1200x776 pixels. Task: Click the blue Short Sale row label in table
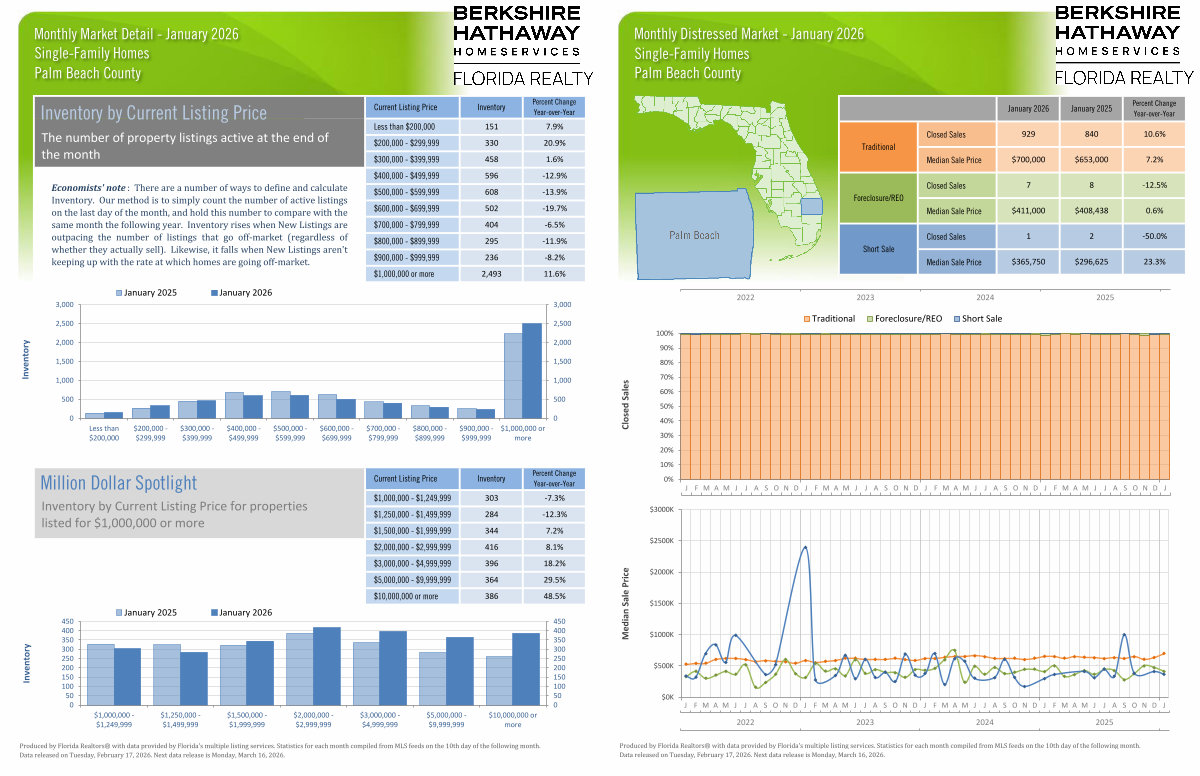pyautogui.click(x=878, y=249)
